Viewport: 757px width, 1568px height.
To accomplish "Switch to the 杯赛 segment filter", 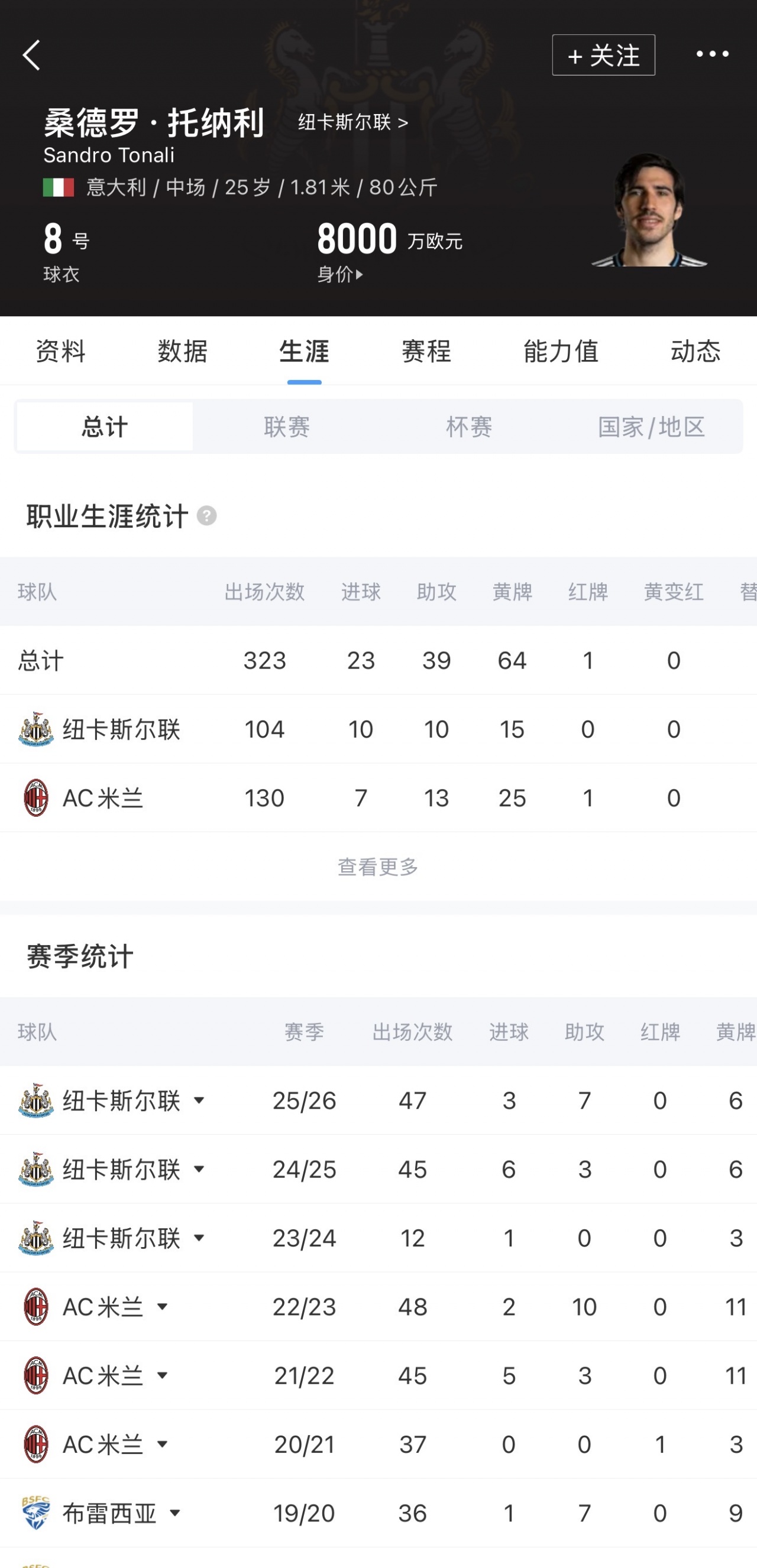I will pyautogui.click(x=469, y=427).
